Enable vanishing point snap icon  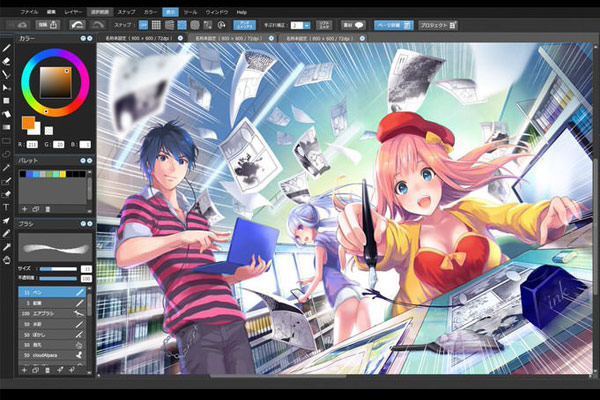tap(182, 25)
